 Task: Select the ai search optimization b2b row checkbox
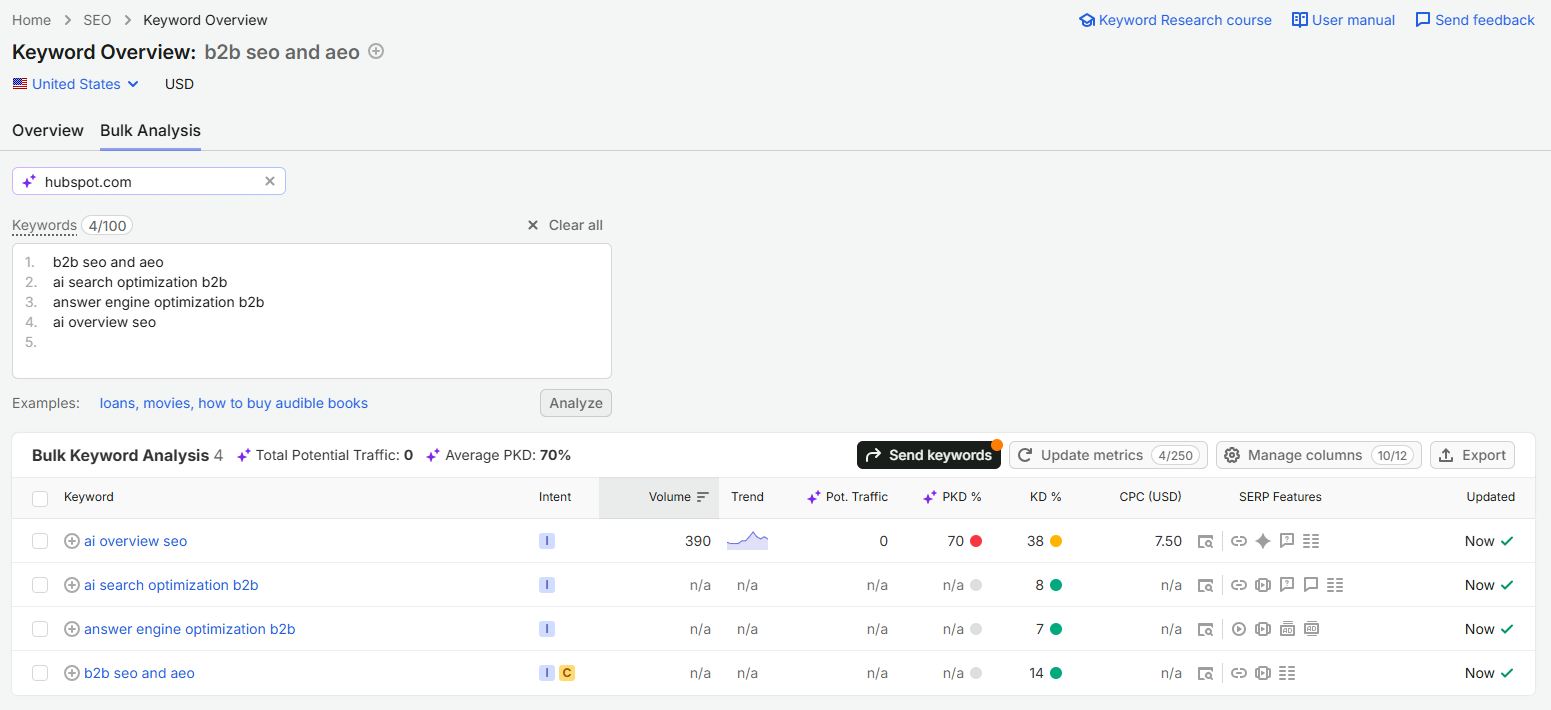[40, 585]
